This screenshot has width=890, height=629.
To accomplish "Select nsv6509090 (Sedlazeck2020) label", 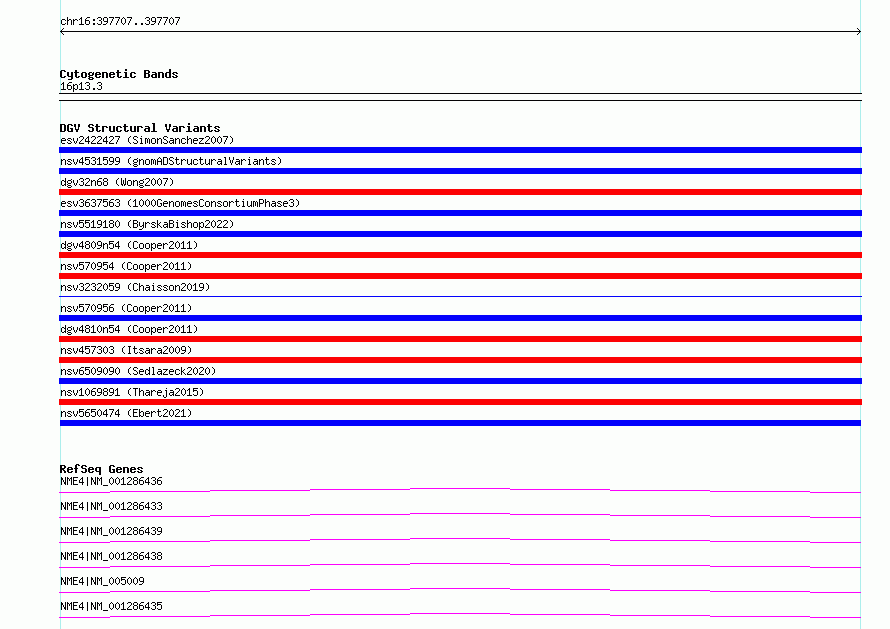I will (x=138, y=371).
